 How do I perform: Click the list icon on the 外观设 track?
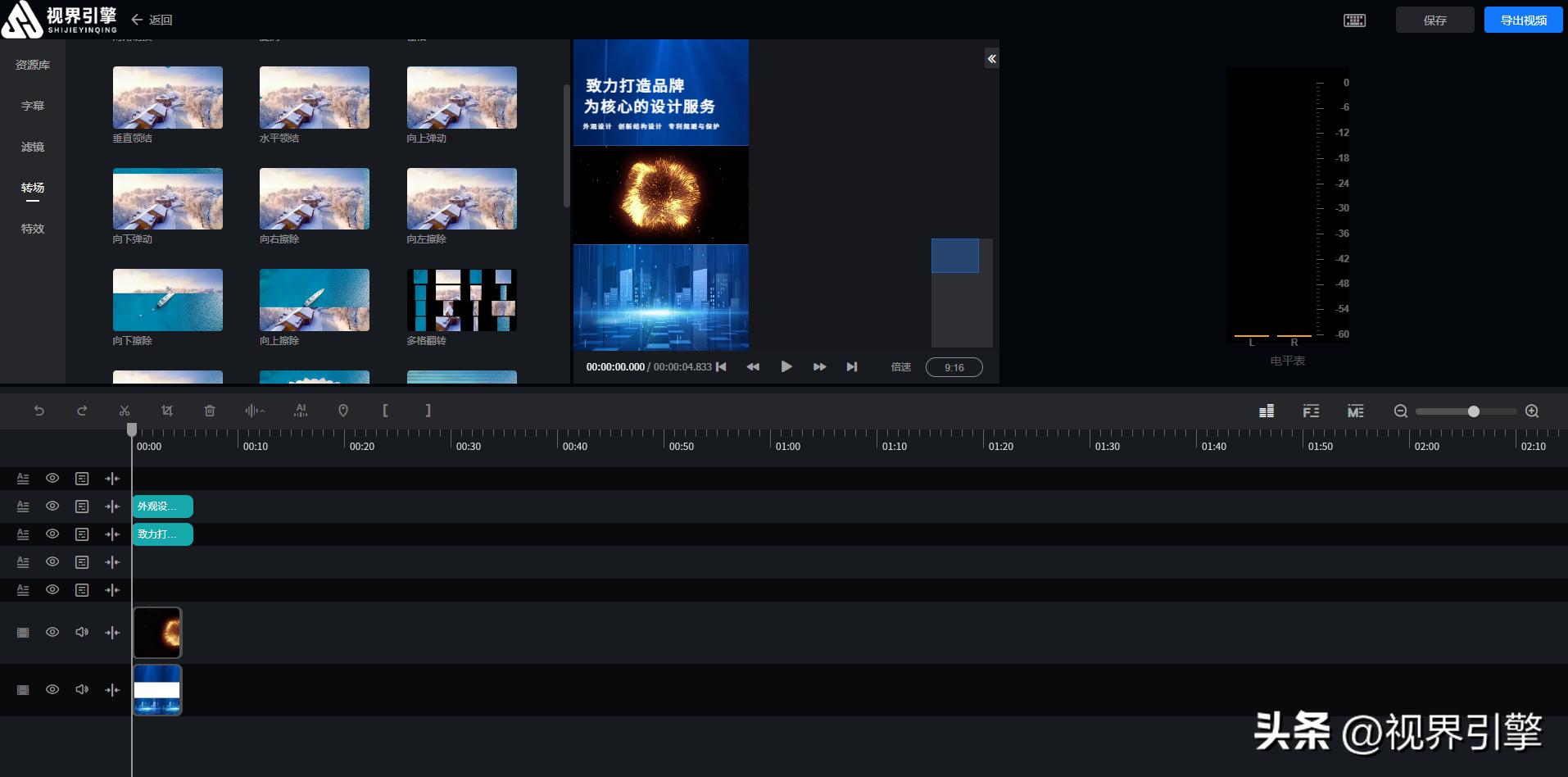point(82,507)
